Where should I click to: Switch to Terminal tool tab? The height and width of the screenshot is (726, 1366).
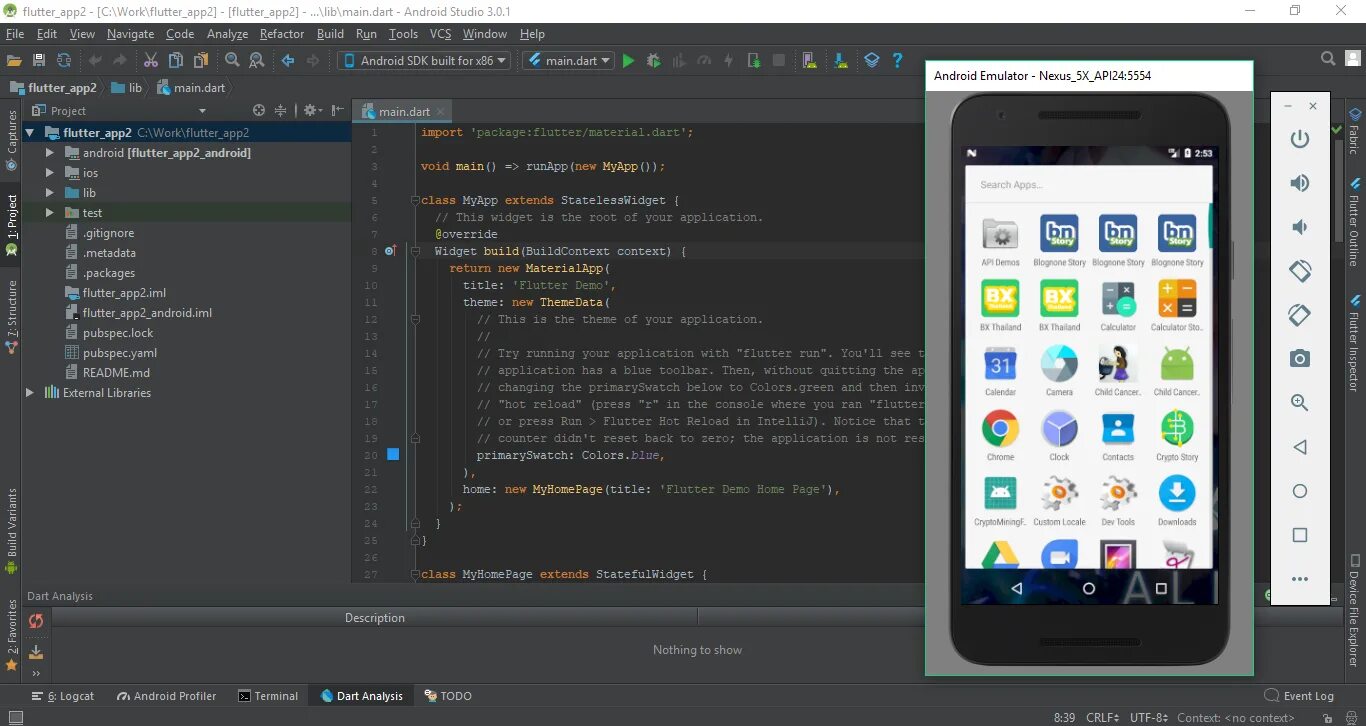click(x=268, y=696)
